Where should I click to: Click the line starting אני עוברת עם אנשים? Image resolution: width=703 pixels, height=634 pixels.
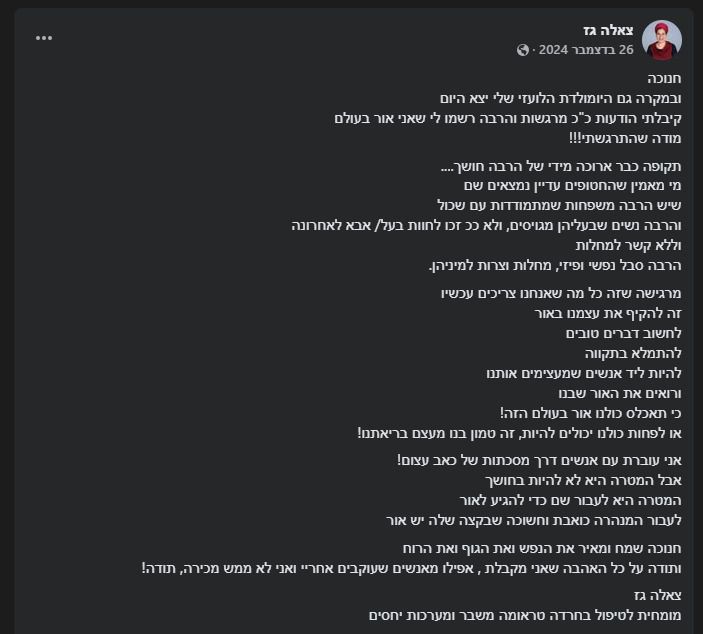[539, 460]
